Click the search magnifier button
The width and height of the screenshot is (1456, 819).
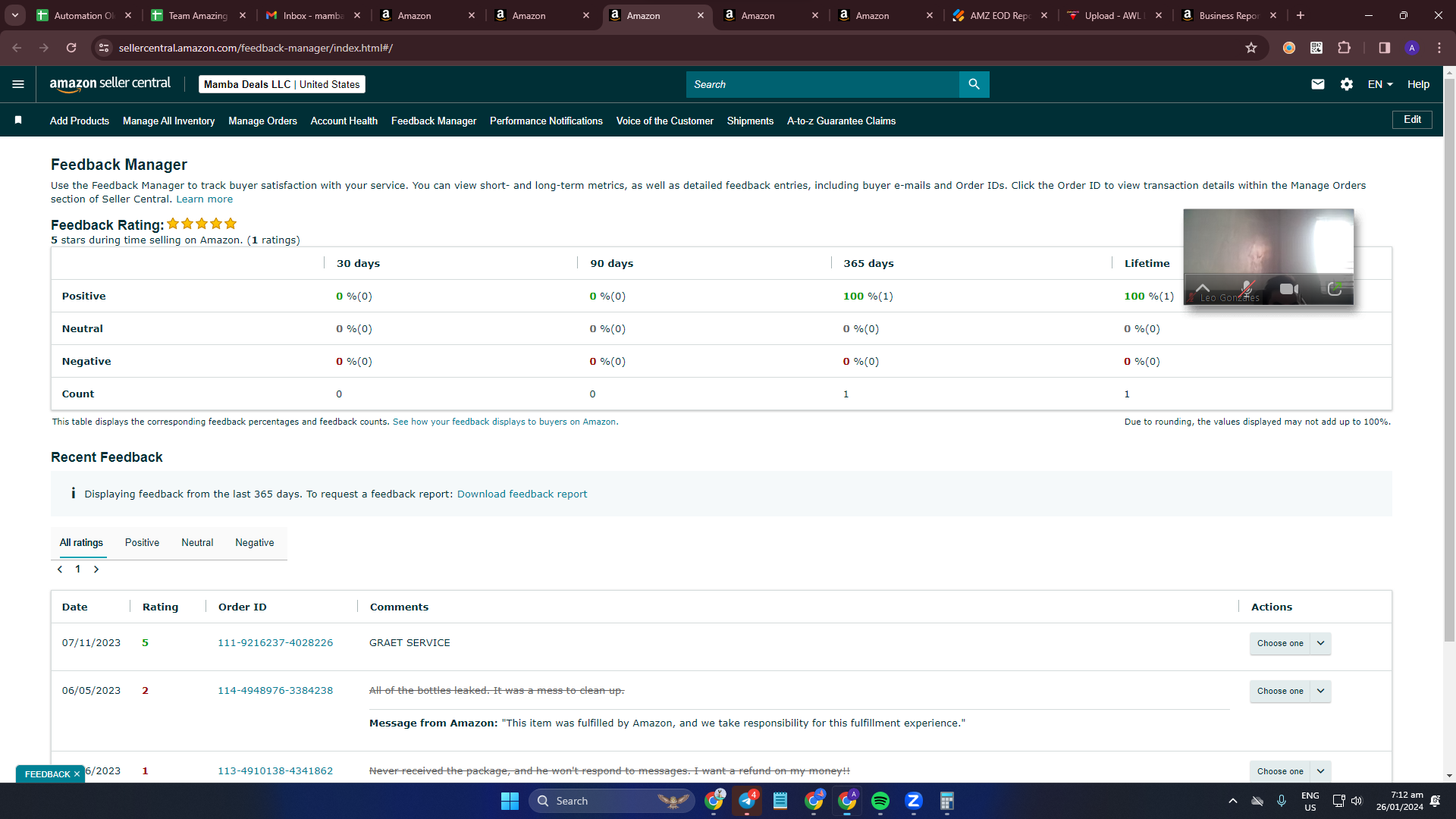(974, 84)
